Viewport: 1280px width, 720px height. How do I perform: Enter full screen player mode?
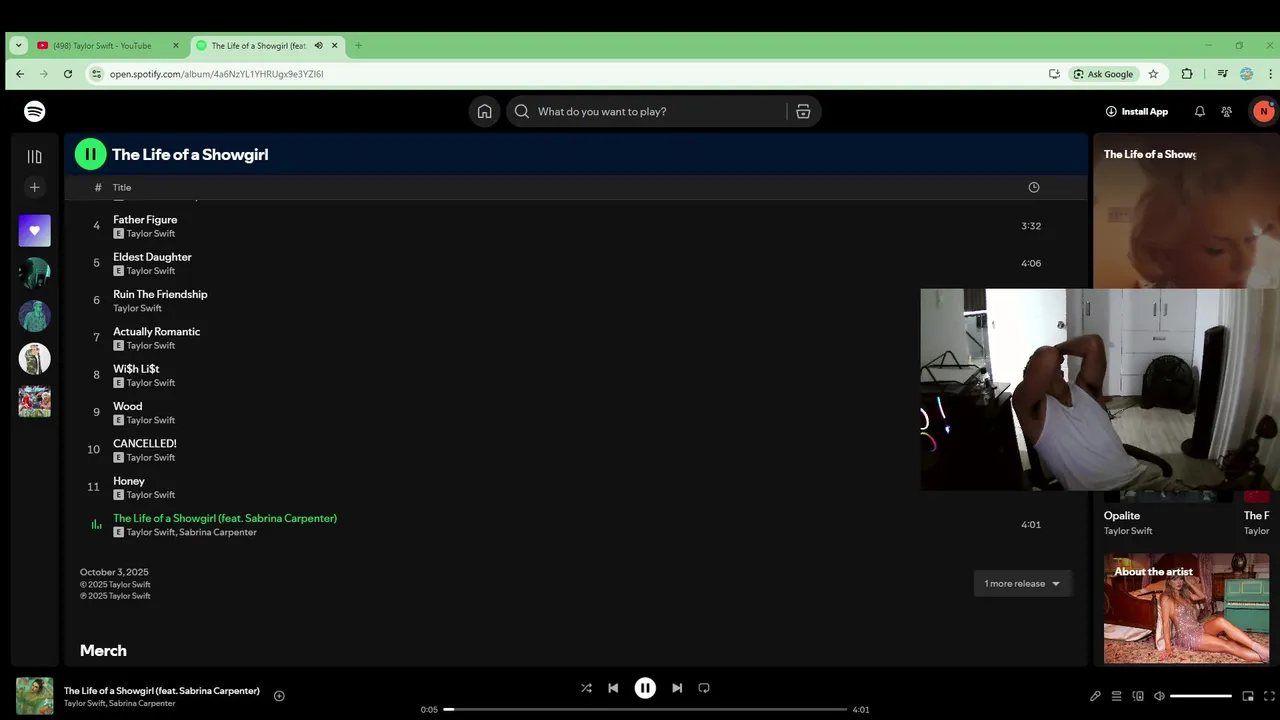(x=1270, y=696)
